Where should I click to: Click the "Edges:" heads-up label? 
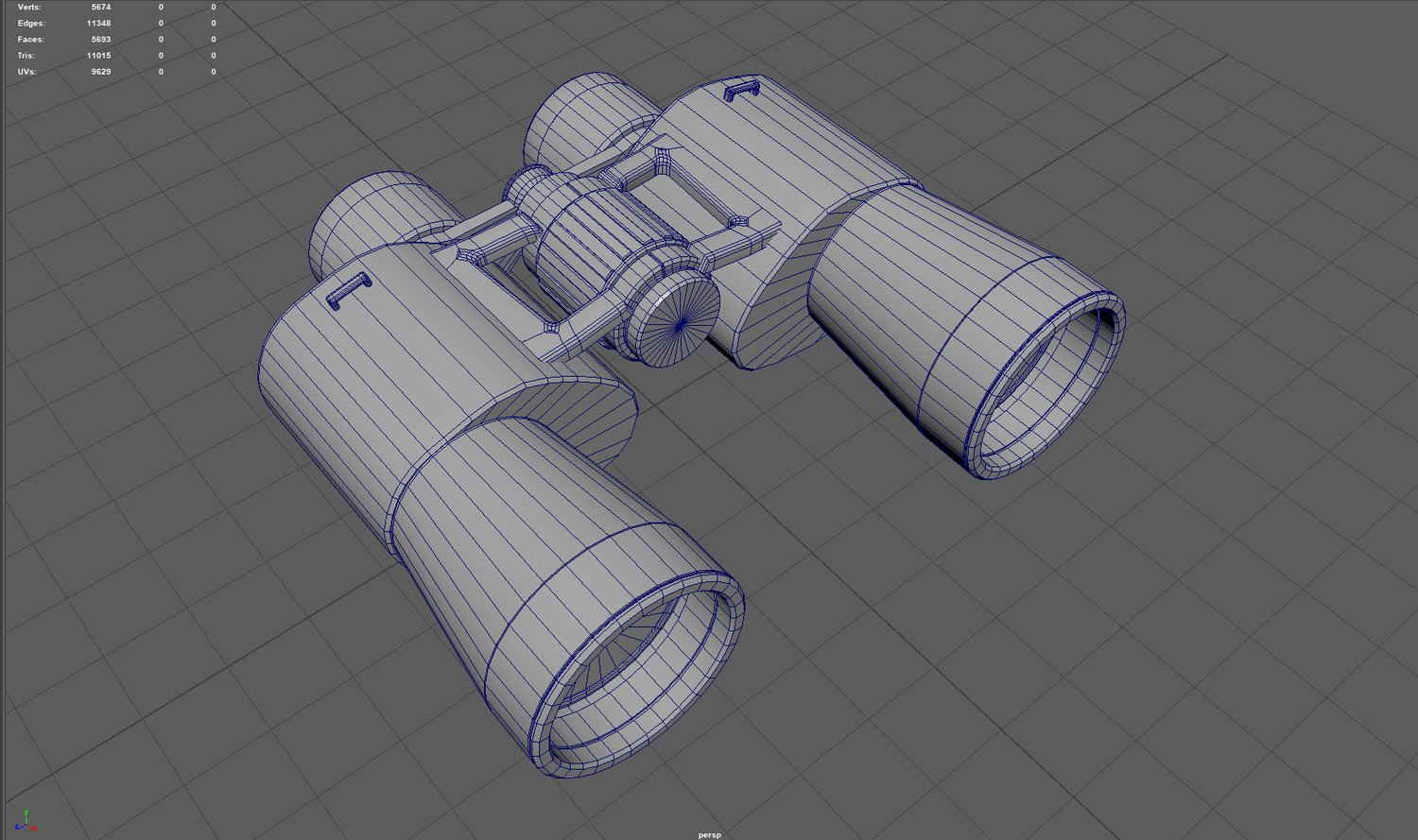pos(31,24)
